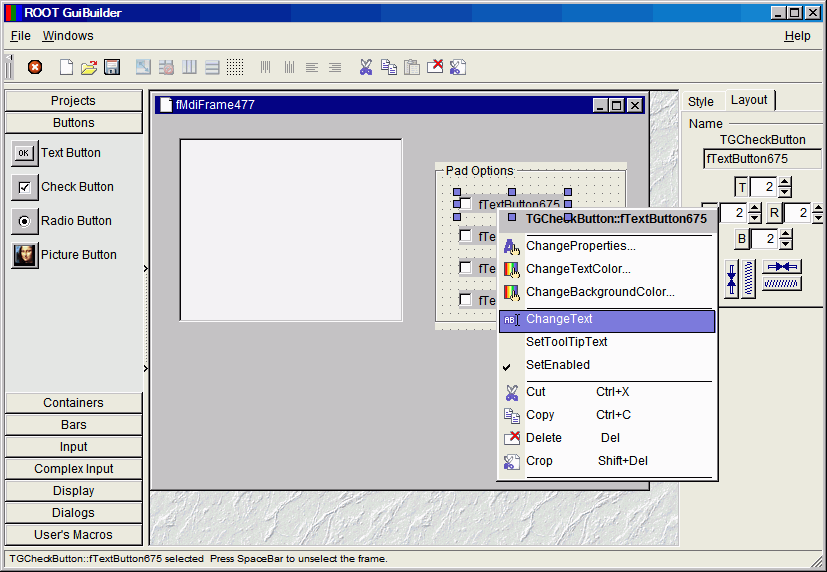The height and width of the screenshot is (572, 827).
Task: Create a new project with blank page icon
Action: coord(67,67)
